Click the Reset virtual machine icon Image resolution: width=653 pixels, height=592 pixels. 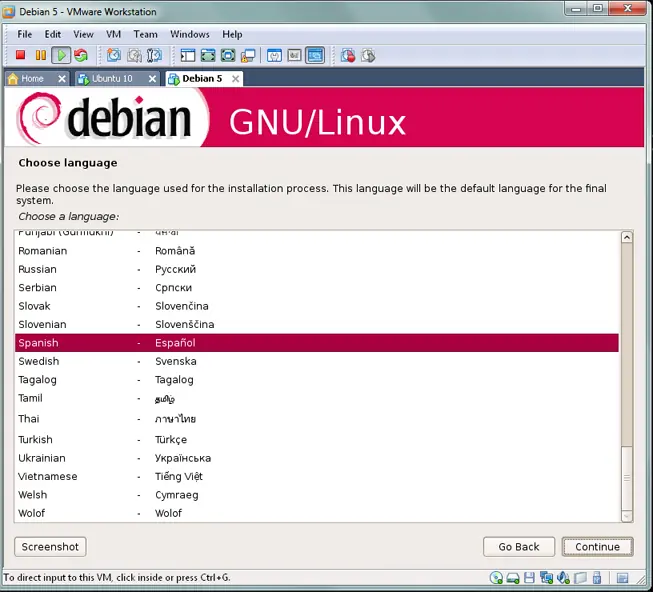(x=81, y=55)
